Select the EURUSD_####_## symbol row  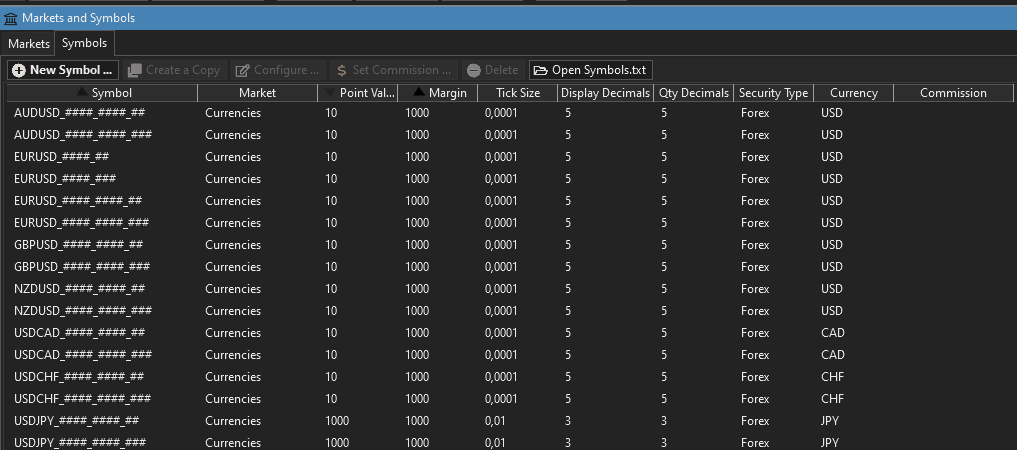[61, 157]
